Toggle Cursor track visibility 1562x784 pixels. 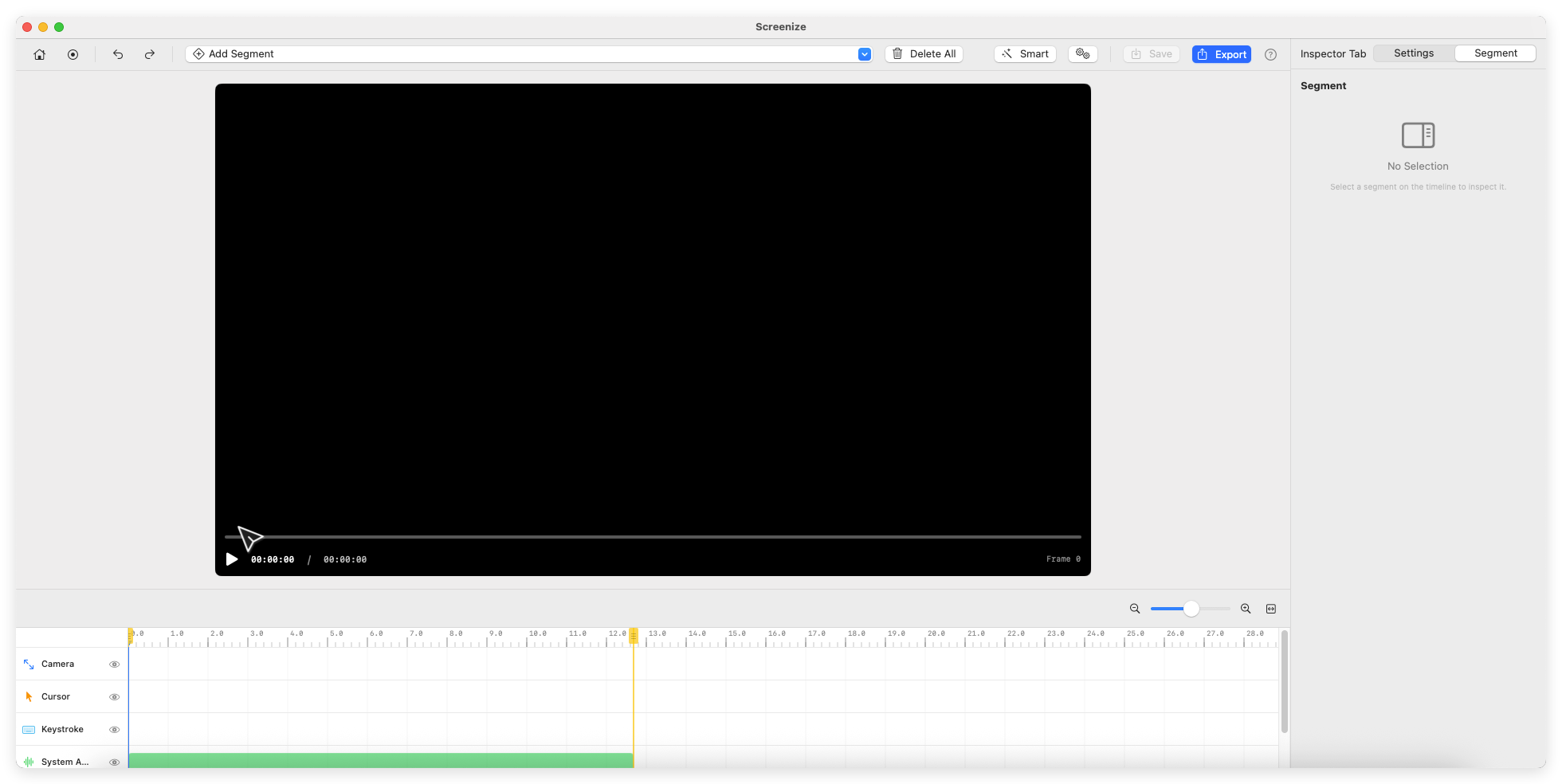[x=114, y=697]
